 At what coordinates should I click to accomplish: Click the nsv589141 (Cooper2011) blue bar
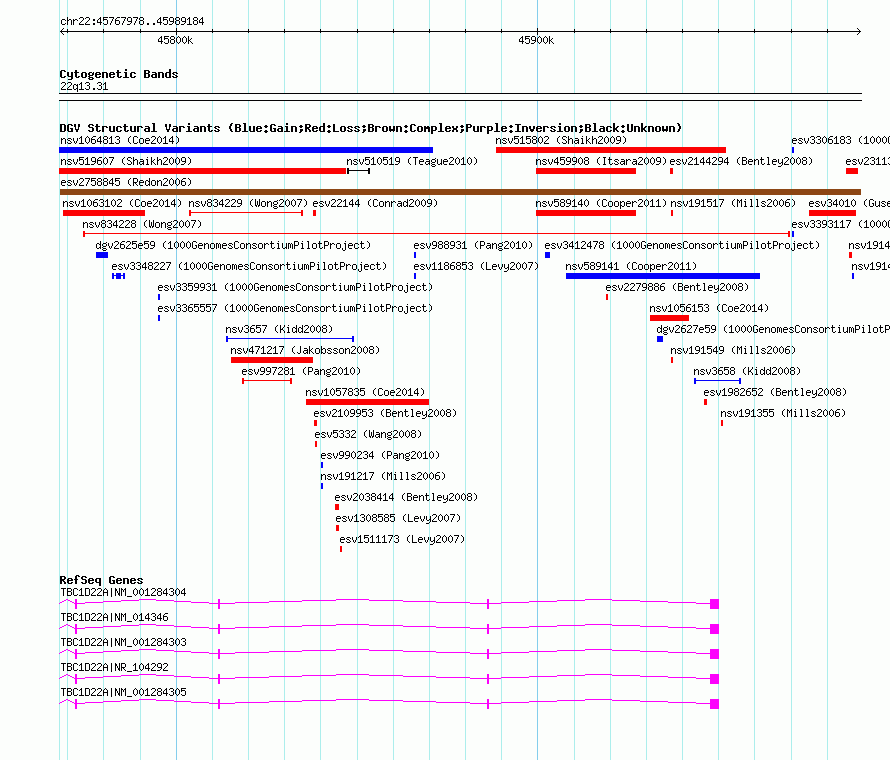click(x=663, y=276)
